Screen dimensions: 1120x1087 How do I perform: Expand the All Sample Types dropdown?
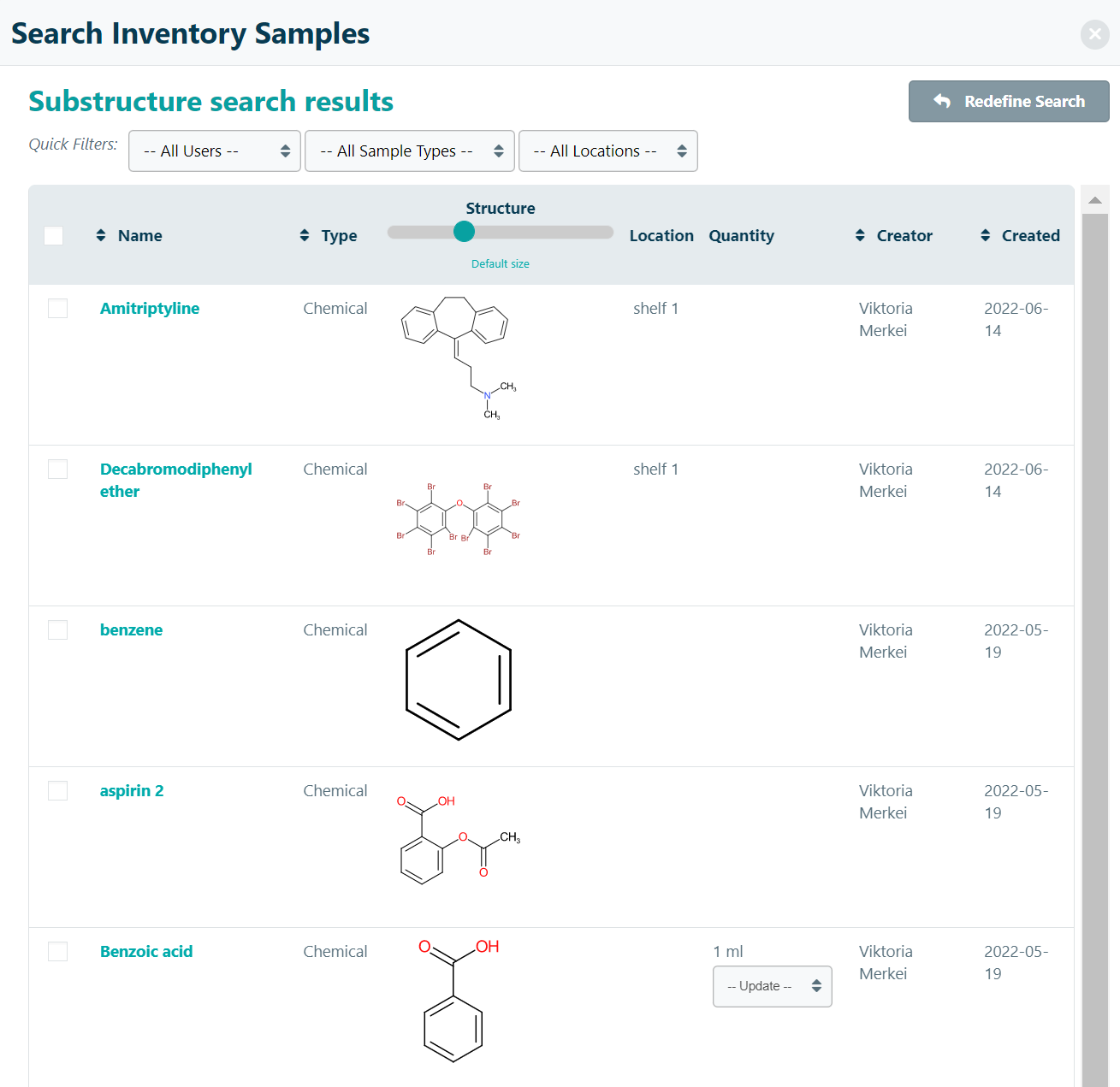point(409,151)
